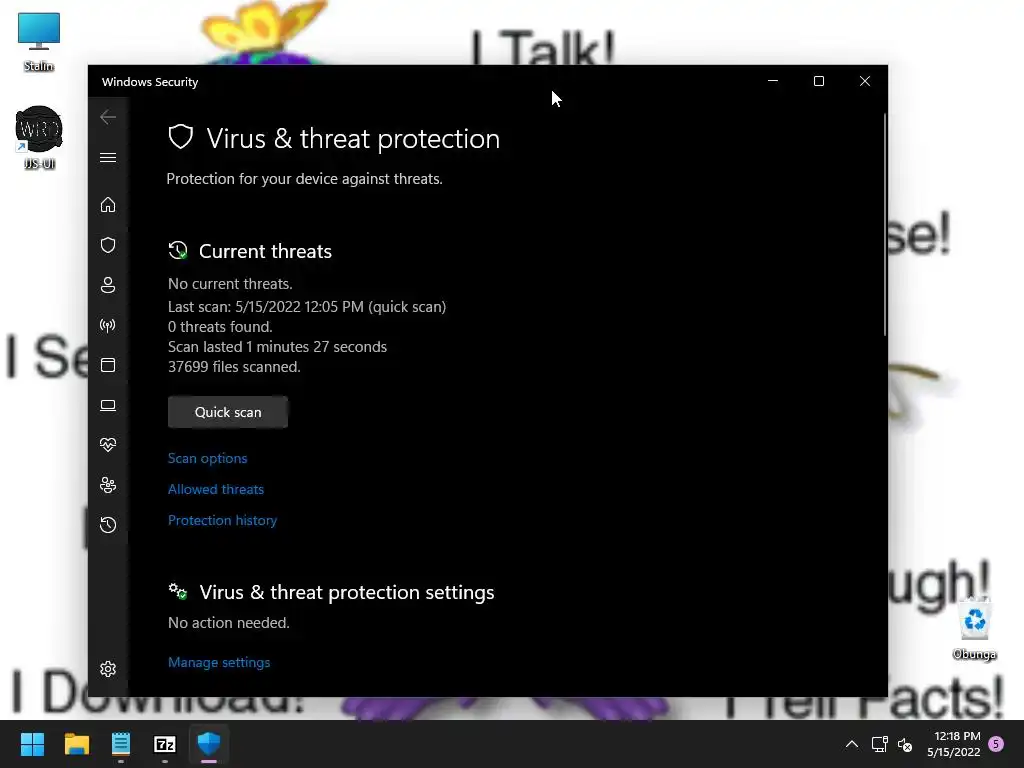This screenshot has width=1024, height=768.
Task: Open the Scan options link
Action: click(x=208, y=458)
